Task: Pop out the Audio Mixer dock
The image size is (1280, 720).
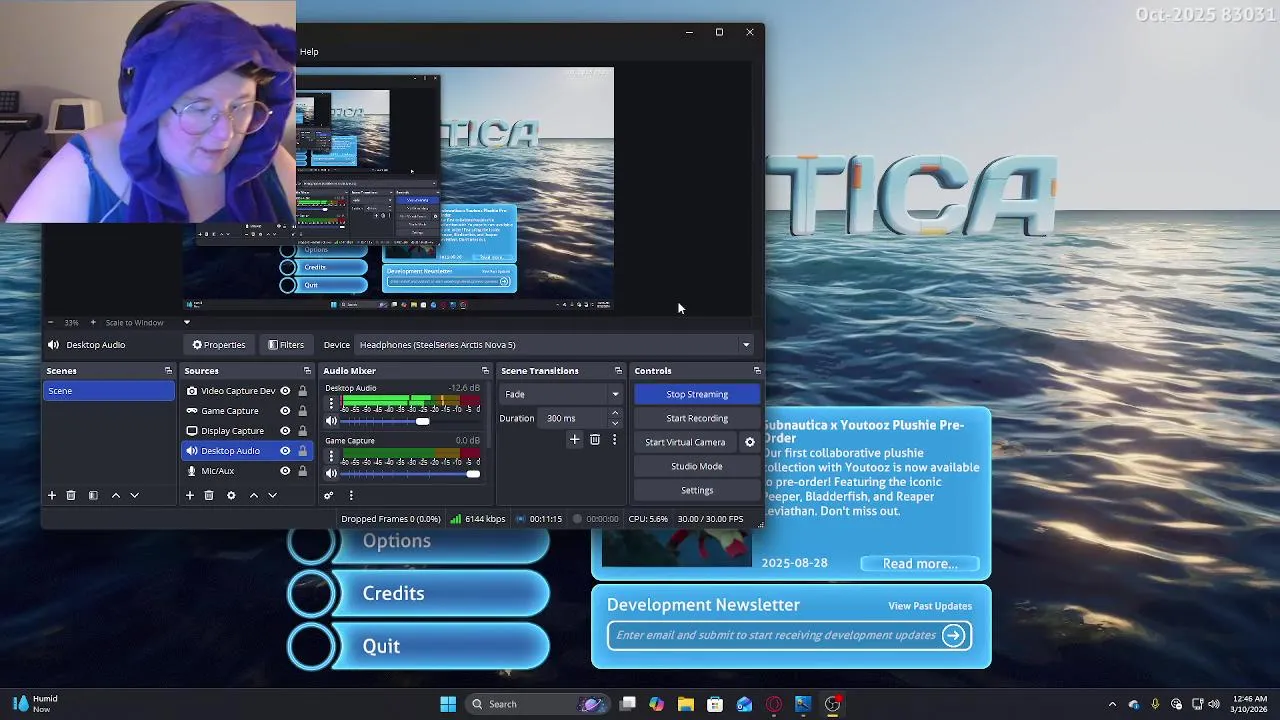Action: 485,371
